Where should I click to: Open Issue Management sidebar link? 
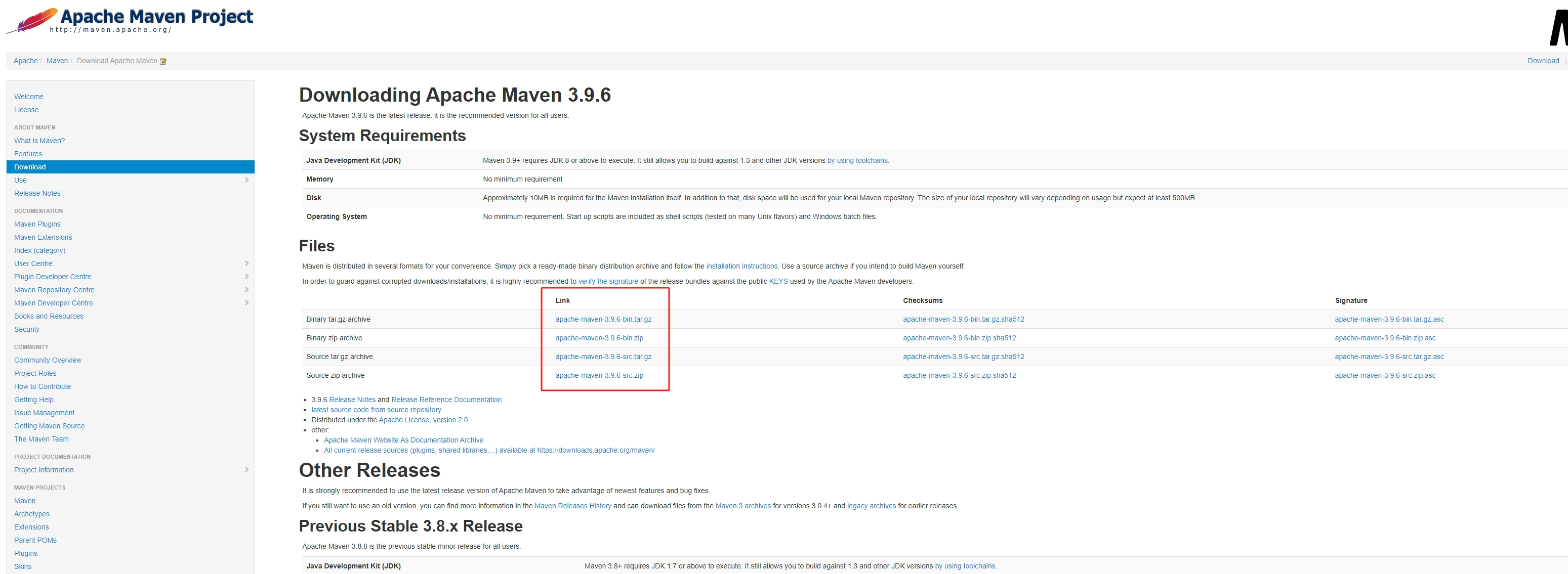click(45, 413)
